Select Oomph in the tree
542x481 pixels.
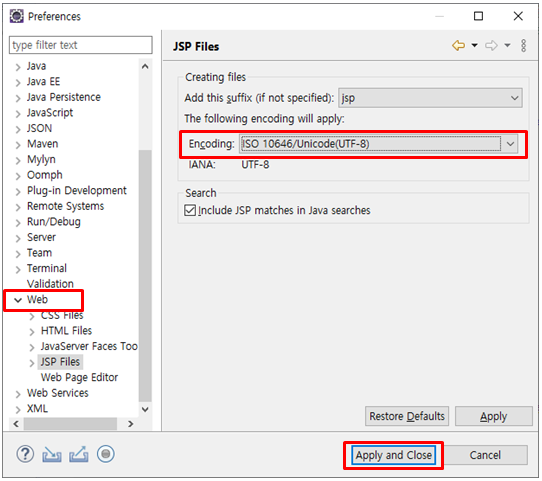45,175
